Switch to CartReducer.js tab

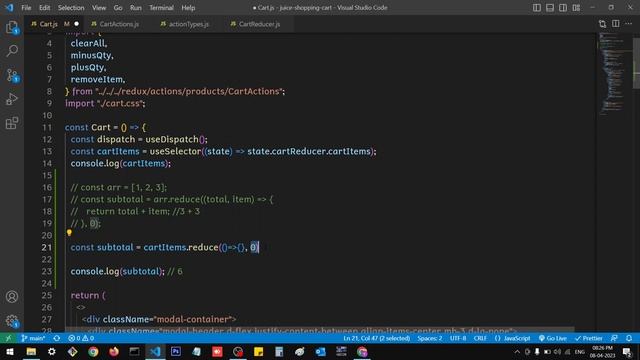click(259, 24)
